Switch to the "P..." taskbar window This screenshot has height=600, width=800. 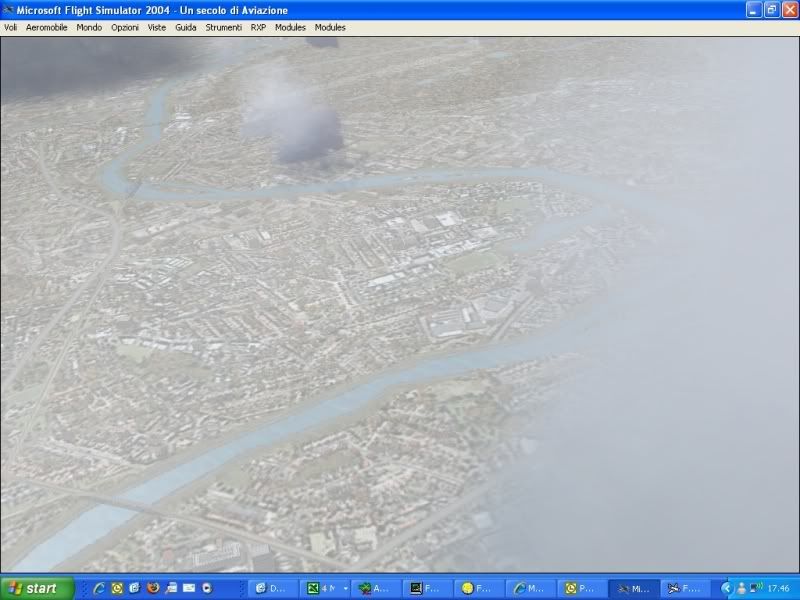coord(582,588)
